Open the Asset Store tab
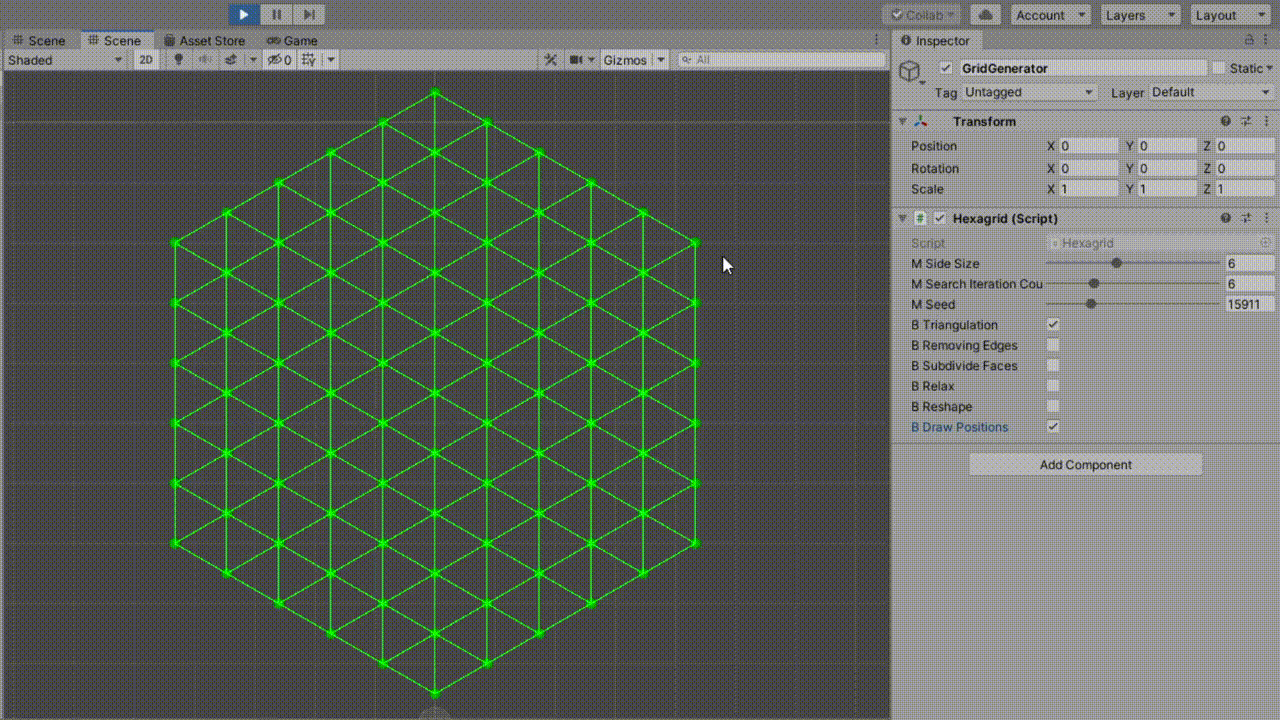Screen dimensions: 1280x720 coord(204,41)
